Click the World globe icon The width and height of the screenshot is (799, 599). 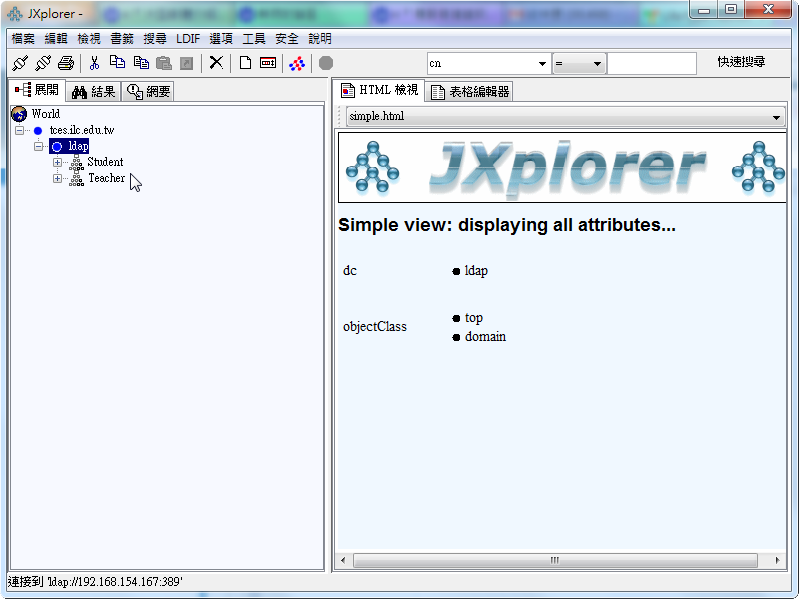(19, 114)
